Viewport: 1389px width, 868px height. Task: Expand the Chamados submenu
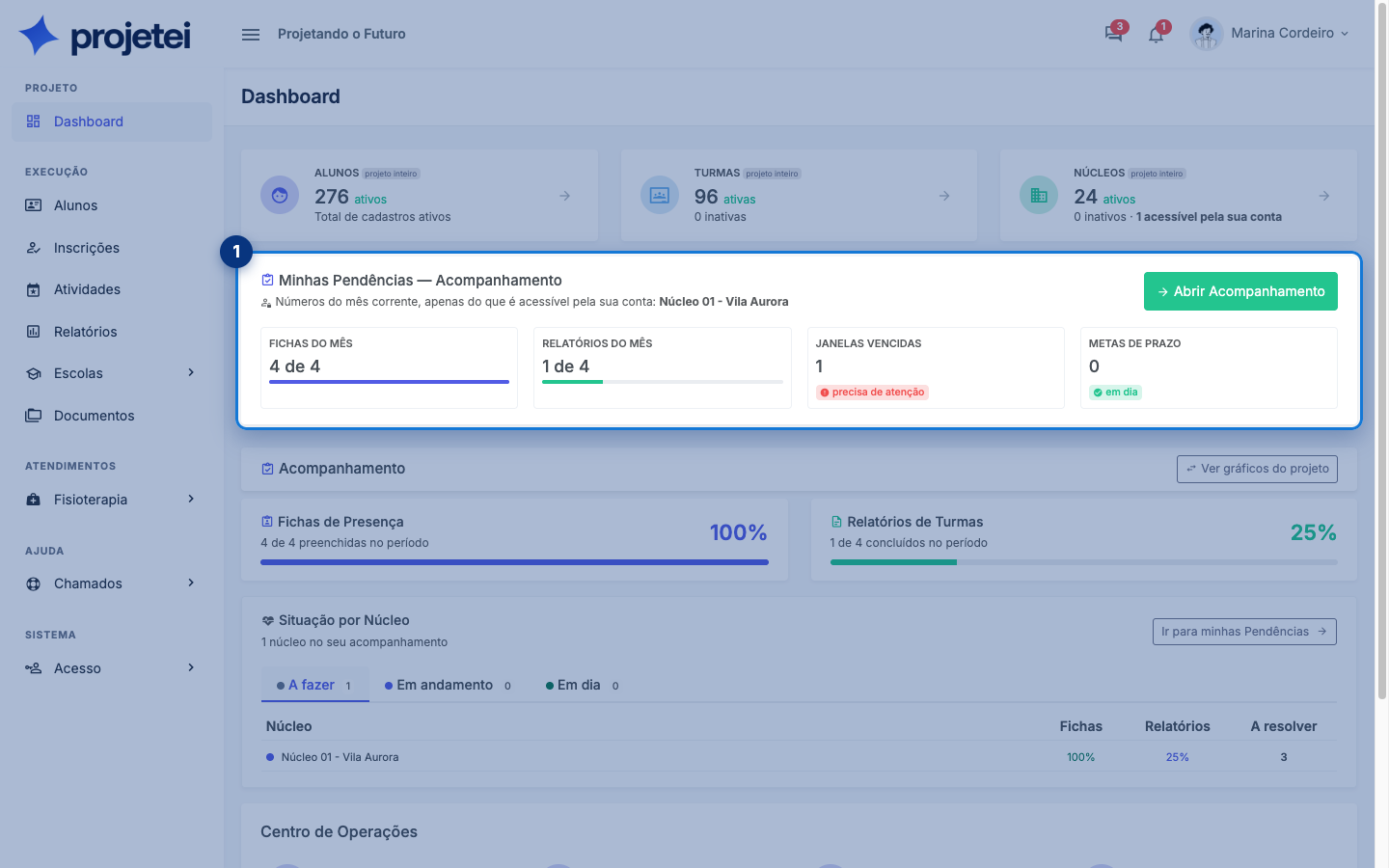click(x=191, y=583)
